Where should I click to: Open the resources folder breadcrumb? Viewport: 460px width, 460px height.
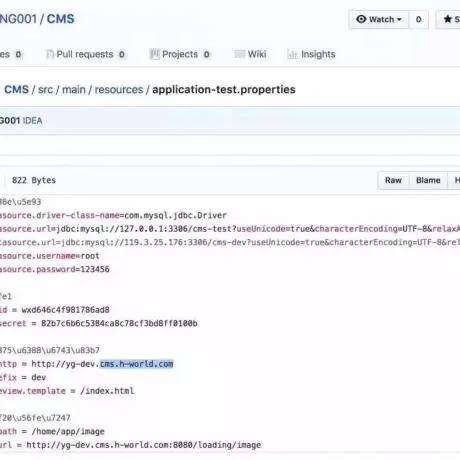(x=119, y=90)
